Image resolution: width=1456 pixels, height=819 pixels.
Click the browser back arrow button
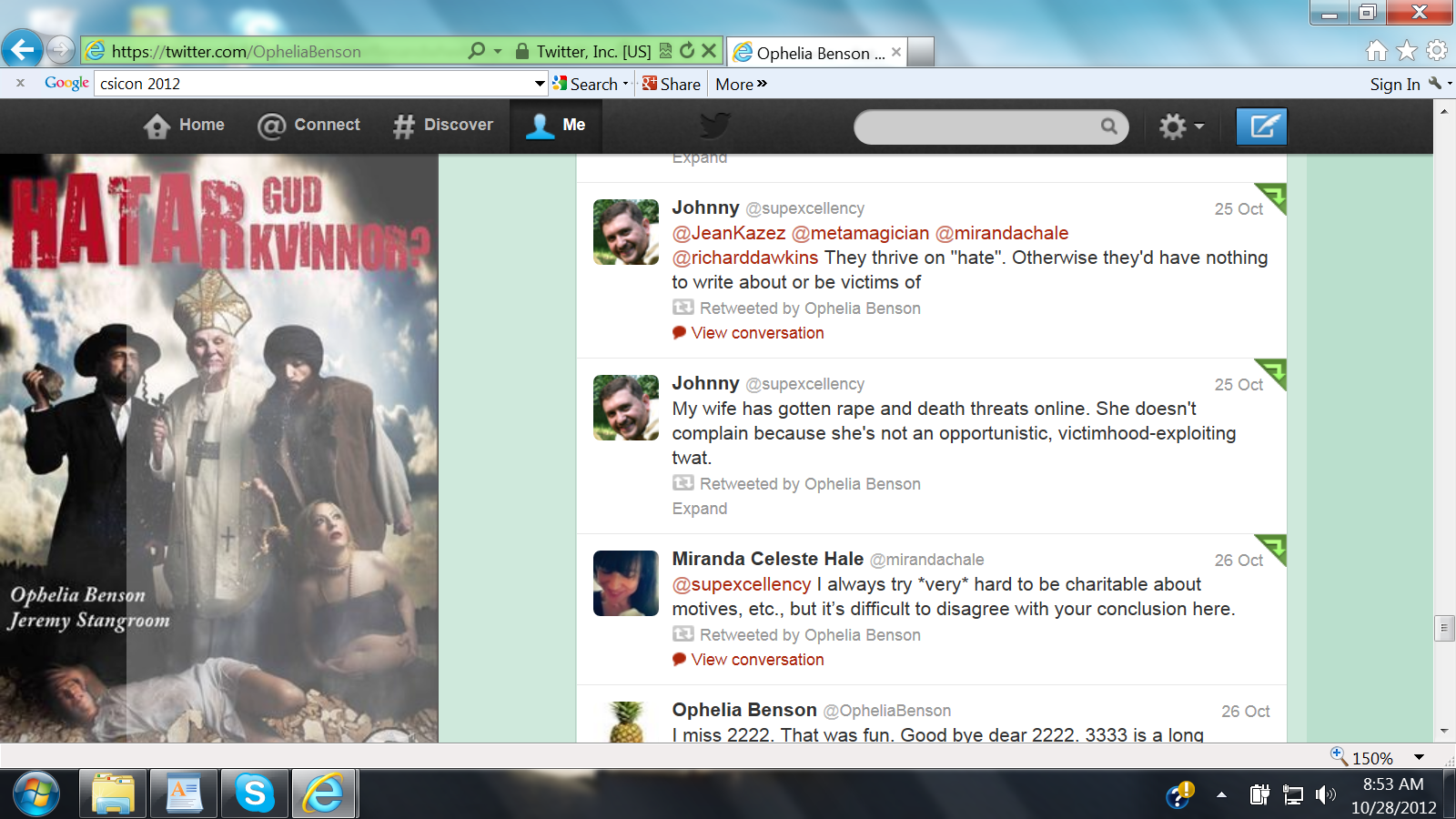point(22,49)
